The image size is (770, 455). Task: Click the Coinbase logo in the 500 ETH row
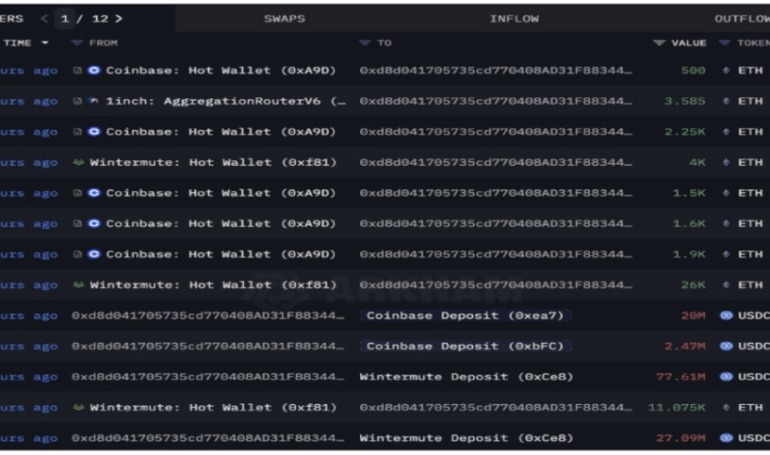pos(94,70)
